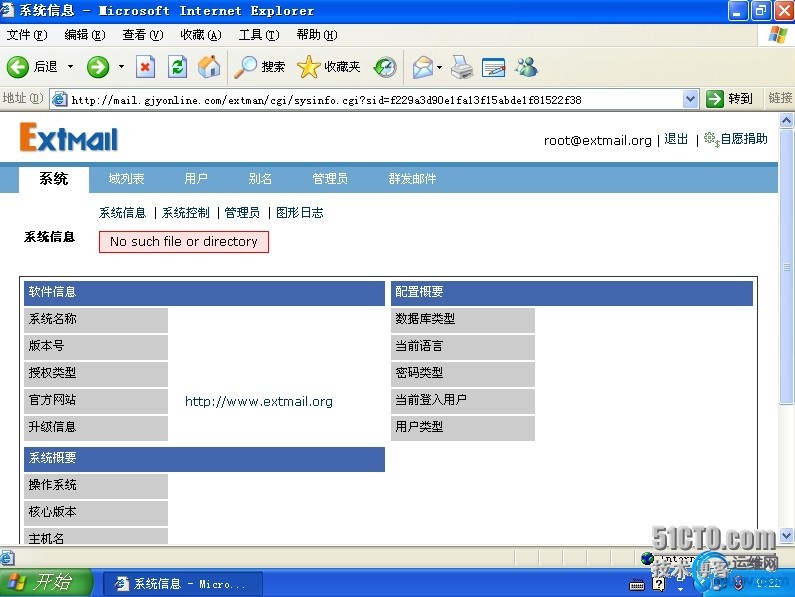Click the IE icon in title bar
Image resolution: width=795 pixels, height=597 pixels.
[x=7, y=9]
